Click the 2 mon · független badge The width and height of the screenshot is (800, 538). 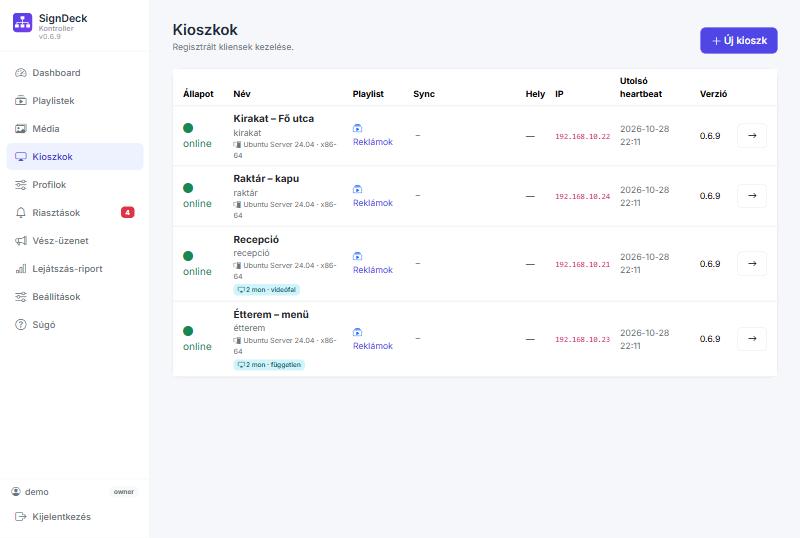point(269,364)
